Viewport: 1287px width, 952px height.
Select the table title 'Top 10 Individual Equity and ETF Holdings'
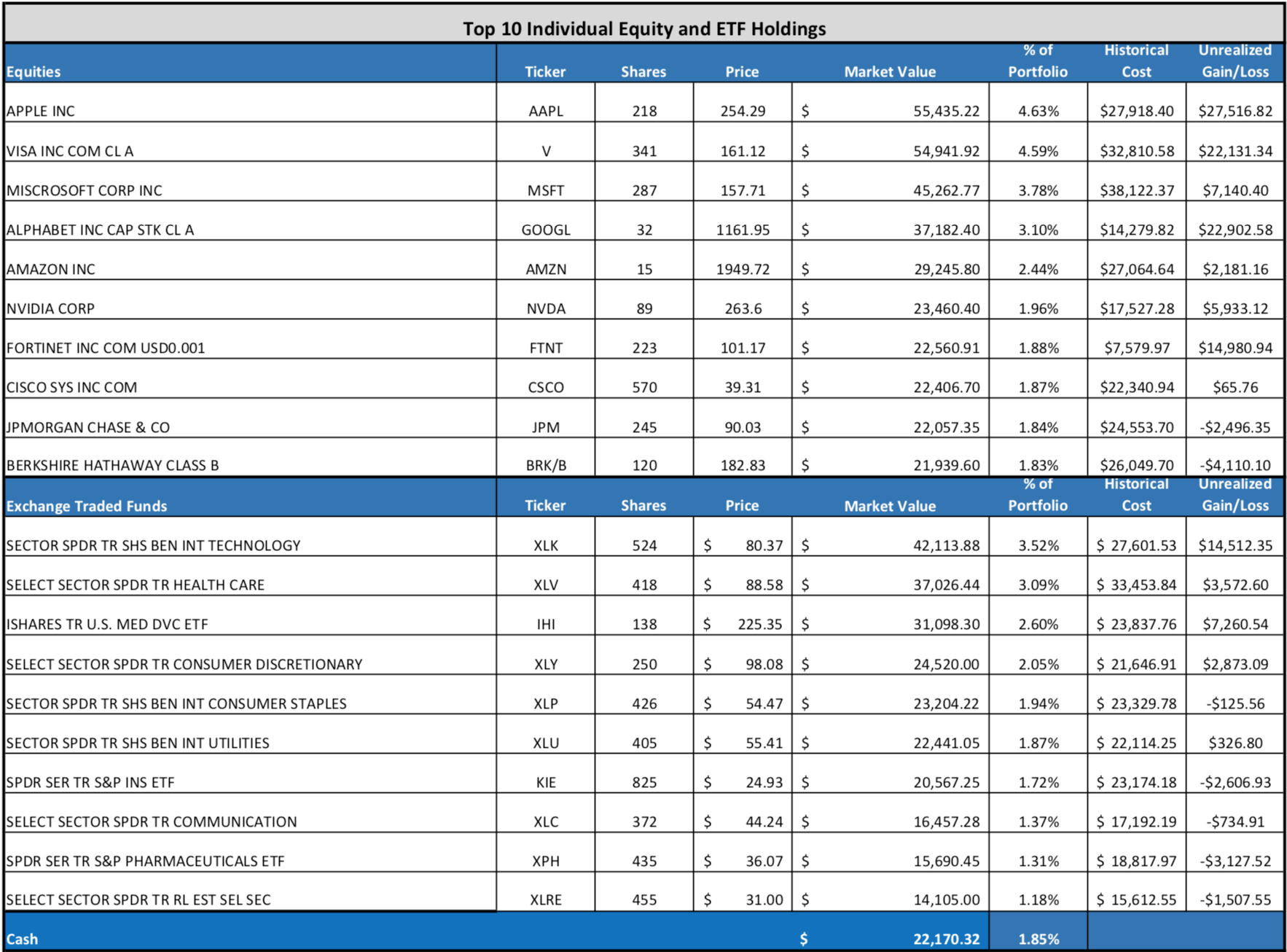click(644, 28)
